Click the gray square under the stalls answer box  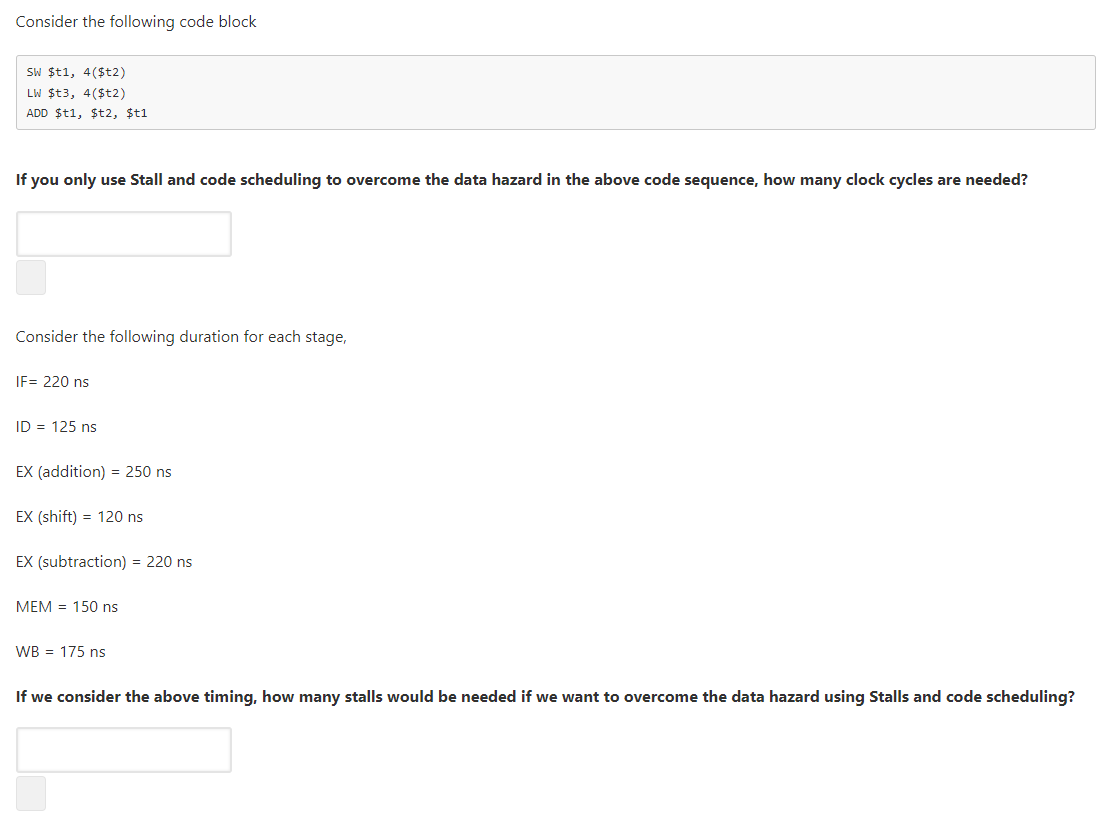click(x=31, y=794)
